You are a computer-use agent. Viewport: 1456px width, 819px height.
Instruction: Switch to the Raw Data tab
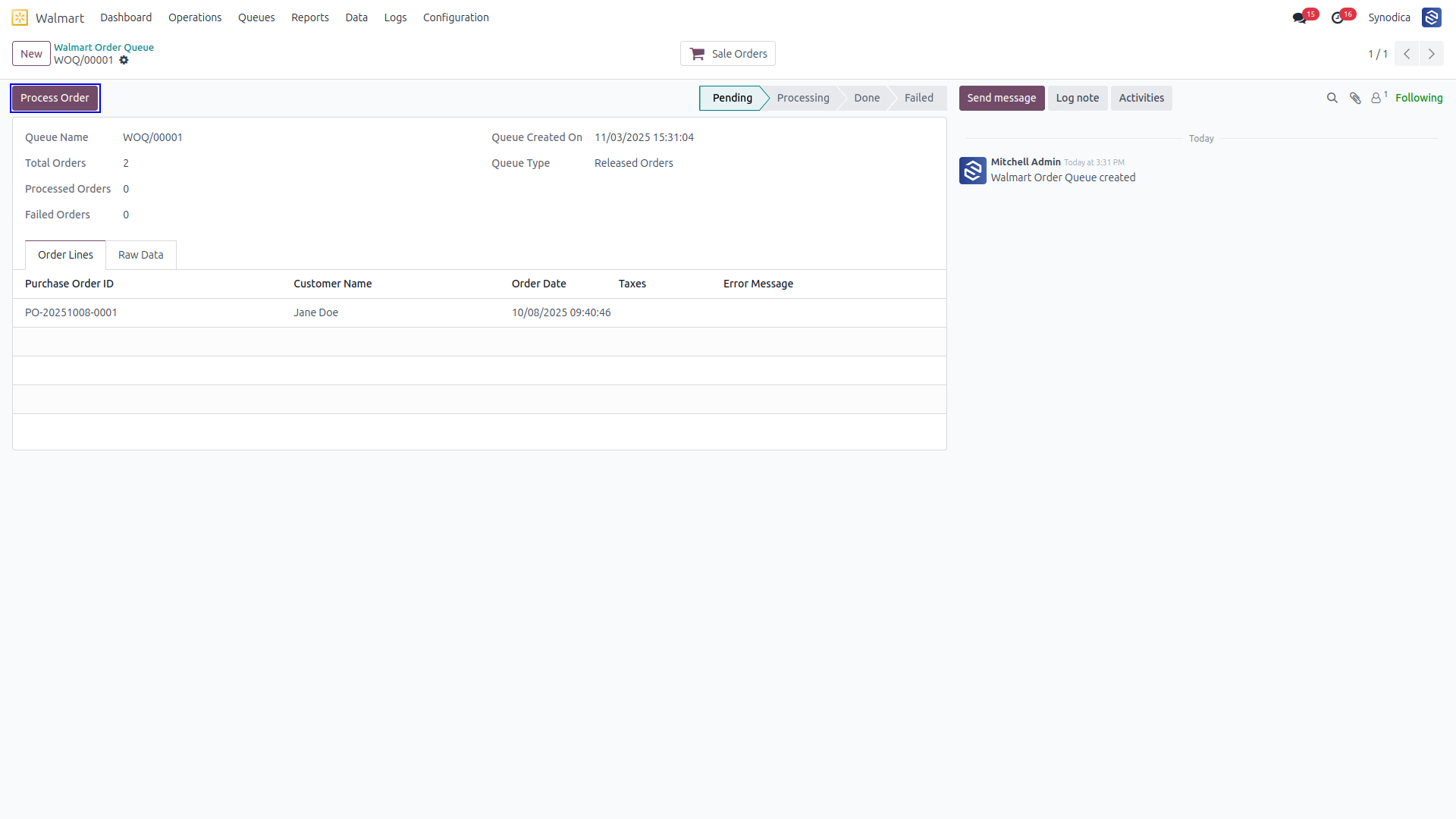point(141,255)
